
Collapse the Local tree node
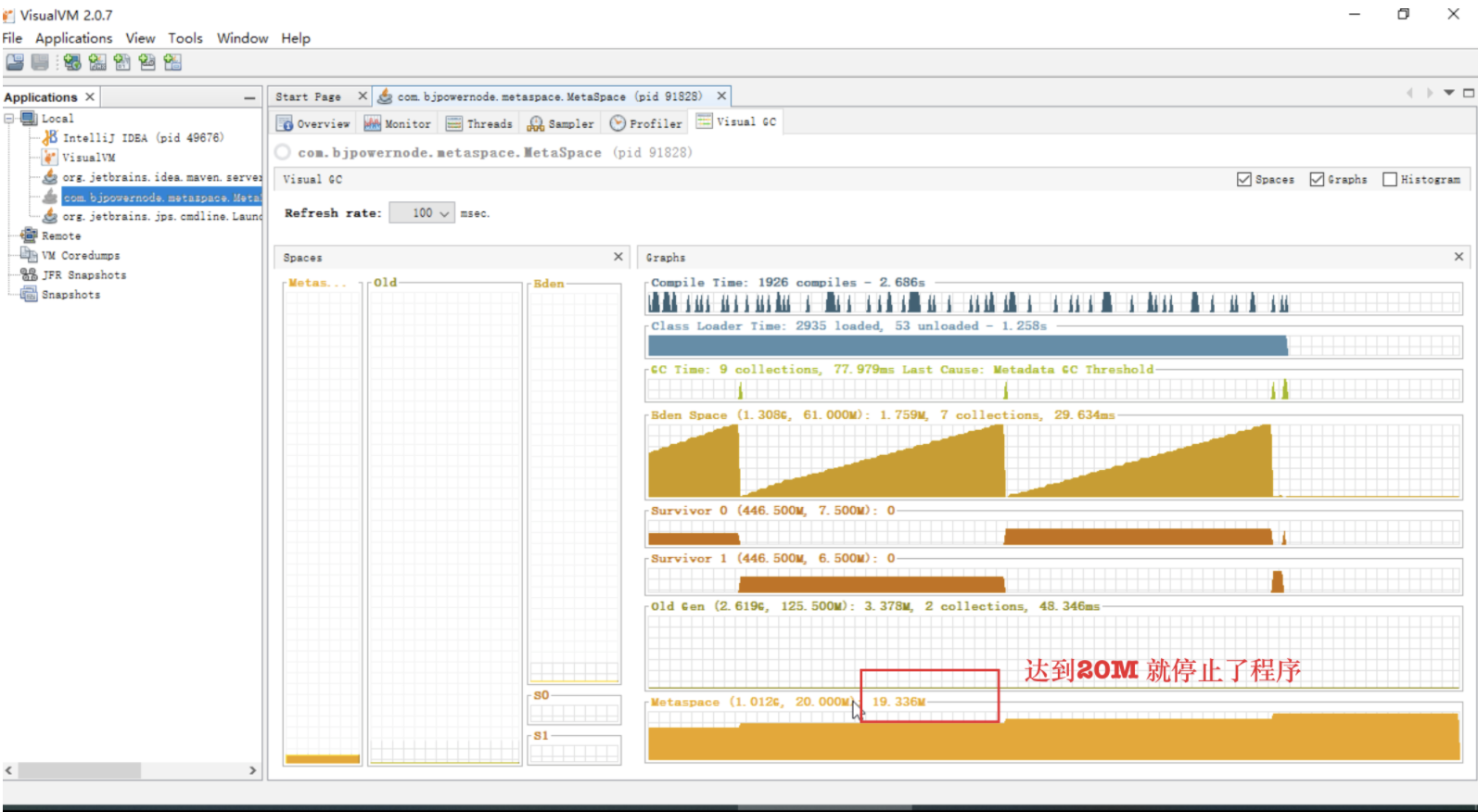tap(9, 118)
